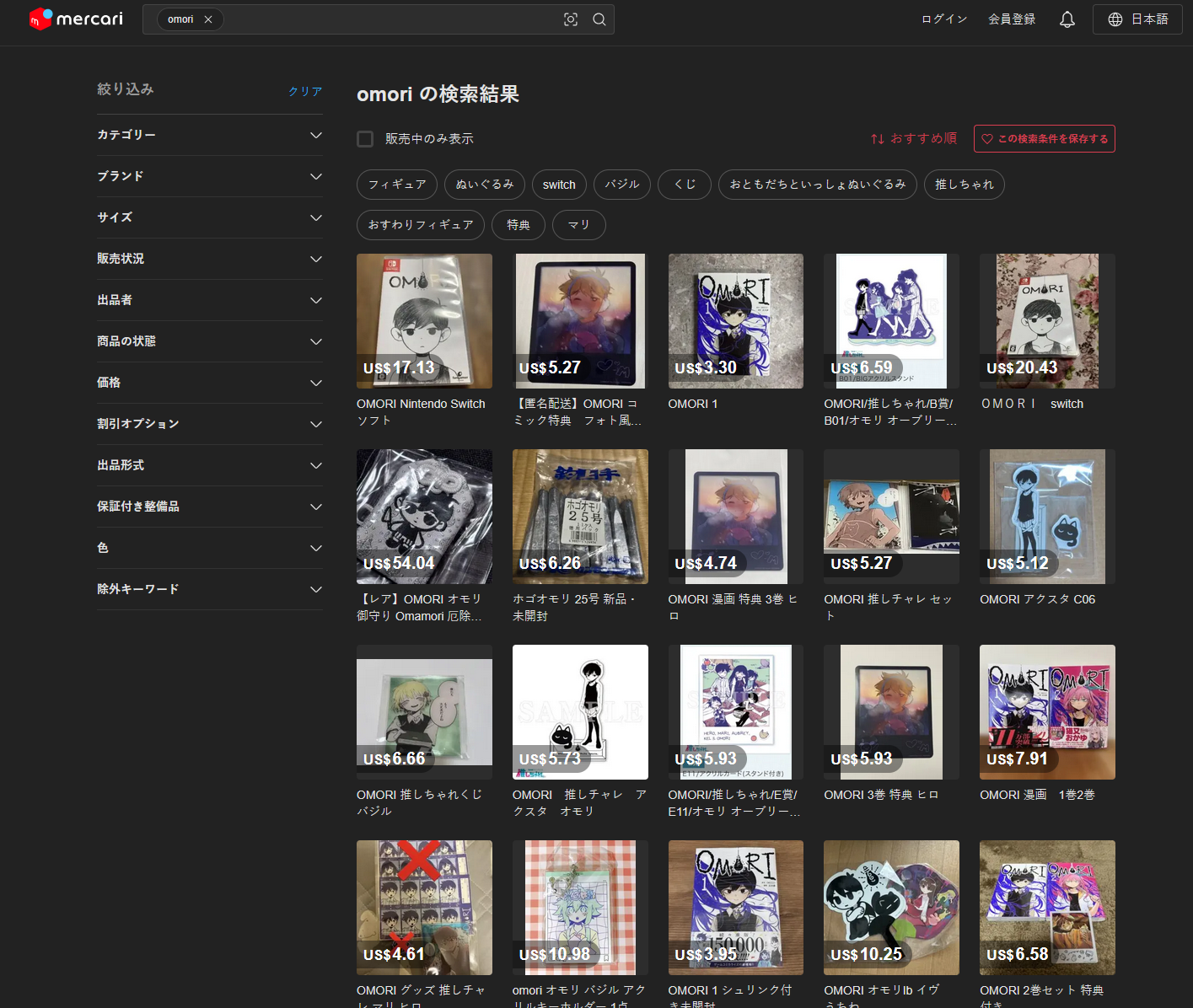Screen dimensions: 1193x1008
Task: Select the switch keyword chip
Action: click(x=559, y=185)
